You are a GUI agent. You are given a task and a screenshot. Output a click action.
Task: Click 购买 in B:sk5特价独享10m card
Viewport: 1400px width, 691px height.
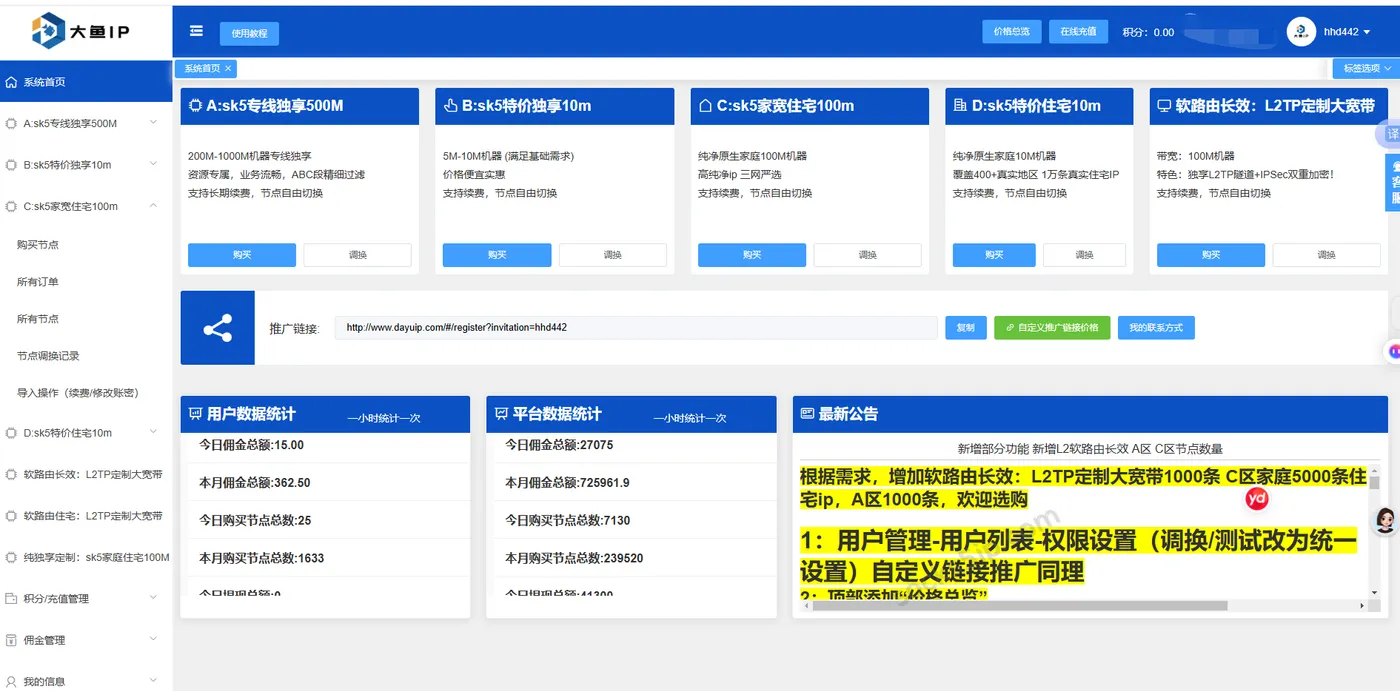[497, 255]
